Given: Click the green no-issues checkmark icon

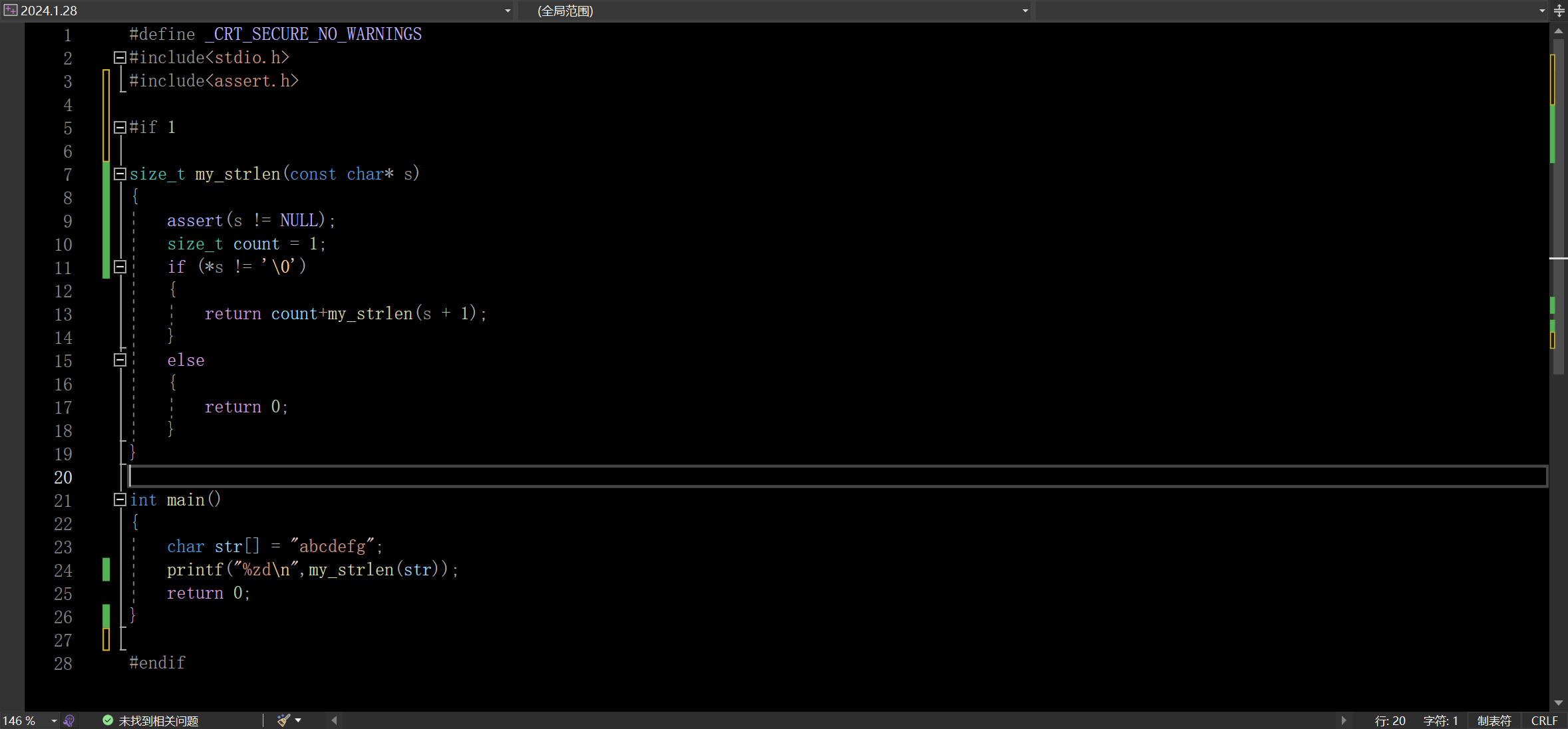Looking at the screenshot, I should pyautogui.click(x=108, y=720).
